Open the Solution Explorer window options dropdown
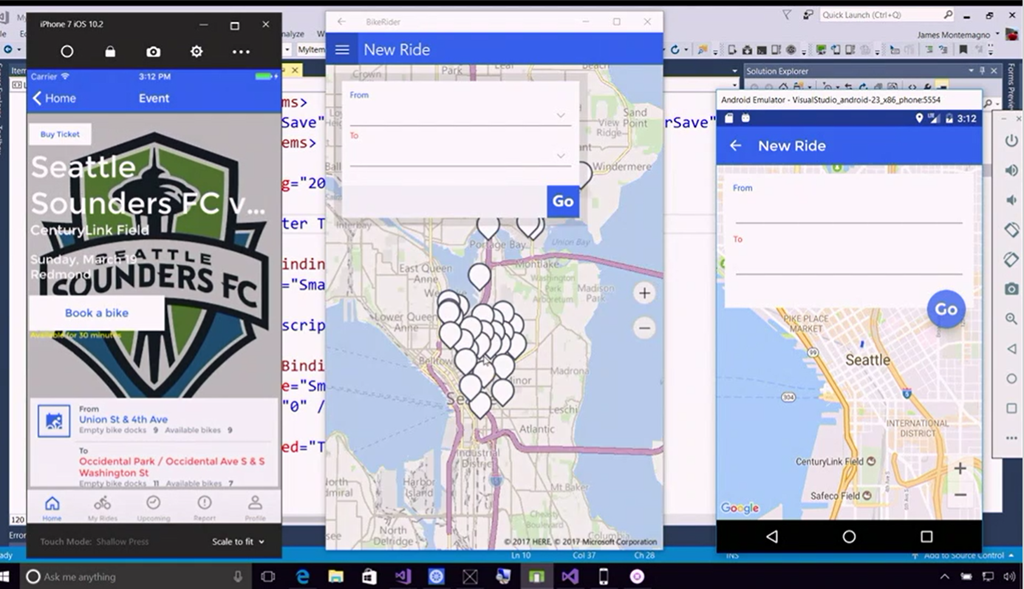1024x589 pixels. pos(971,71)
